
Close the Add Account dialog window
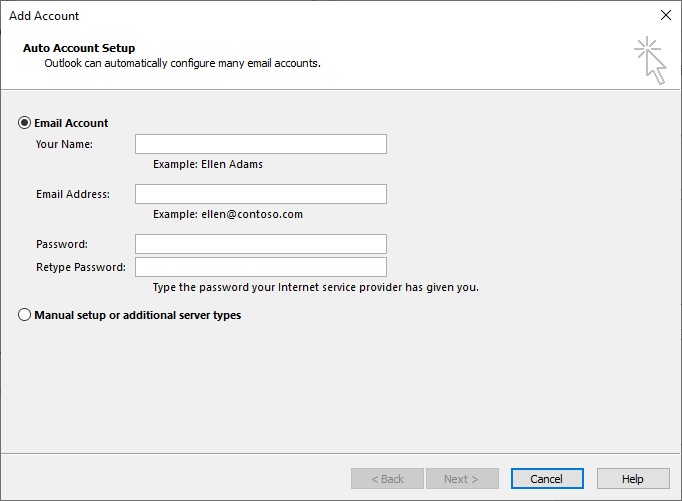coord(666,15)
